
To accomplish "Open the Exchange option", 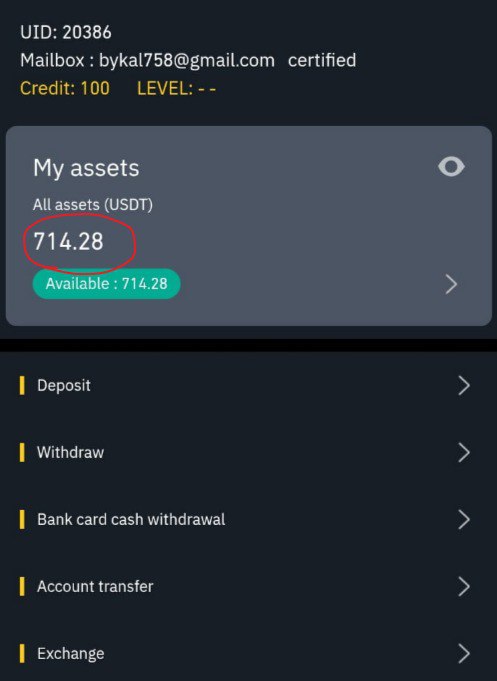I will pyautogui.click(x=248, y=654).
